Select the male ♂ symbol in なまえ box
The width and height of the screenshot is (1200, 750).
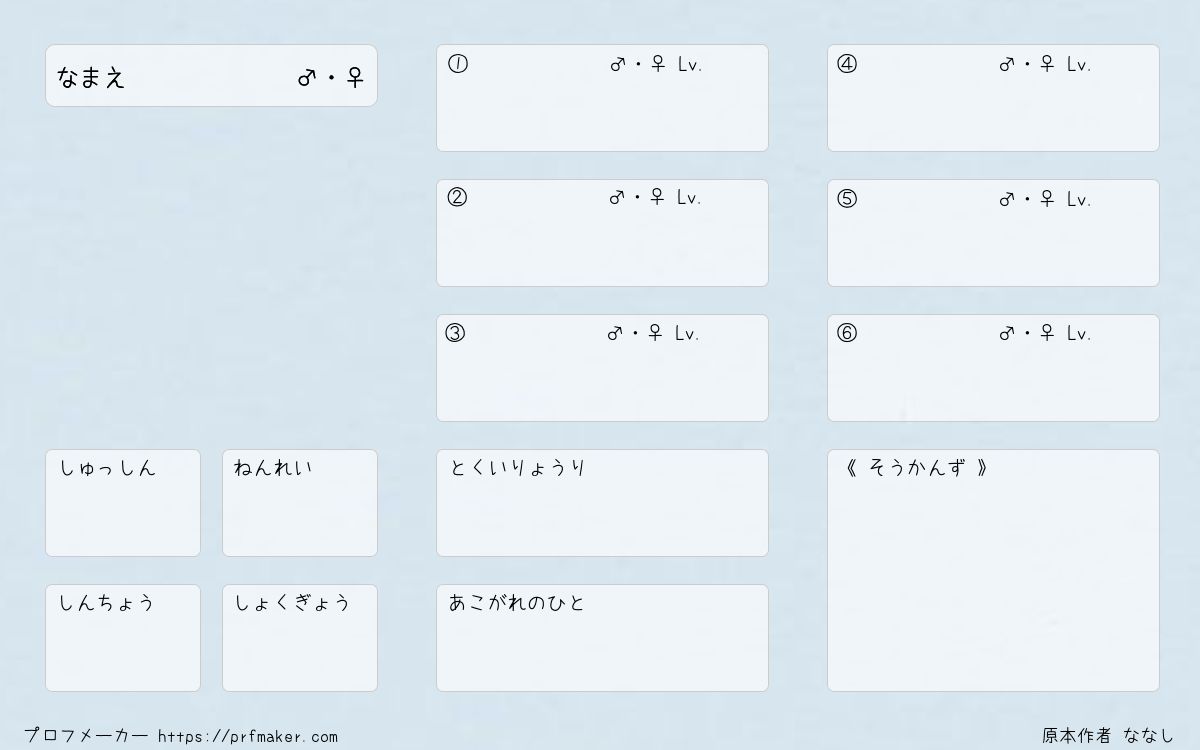(x=307, y=77)
